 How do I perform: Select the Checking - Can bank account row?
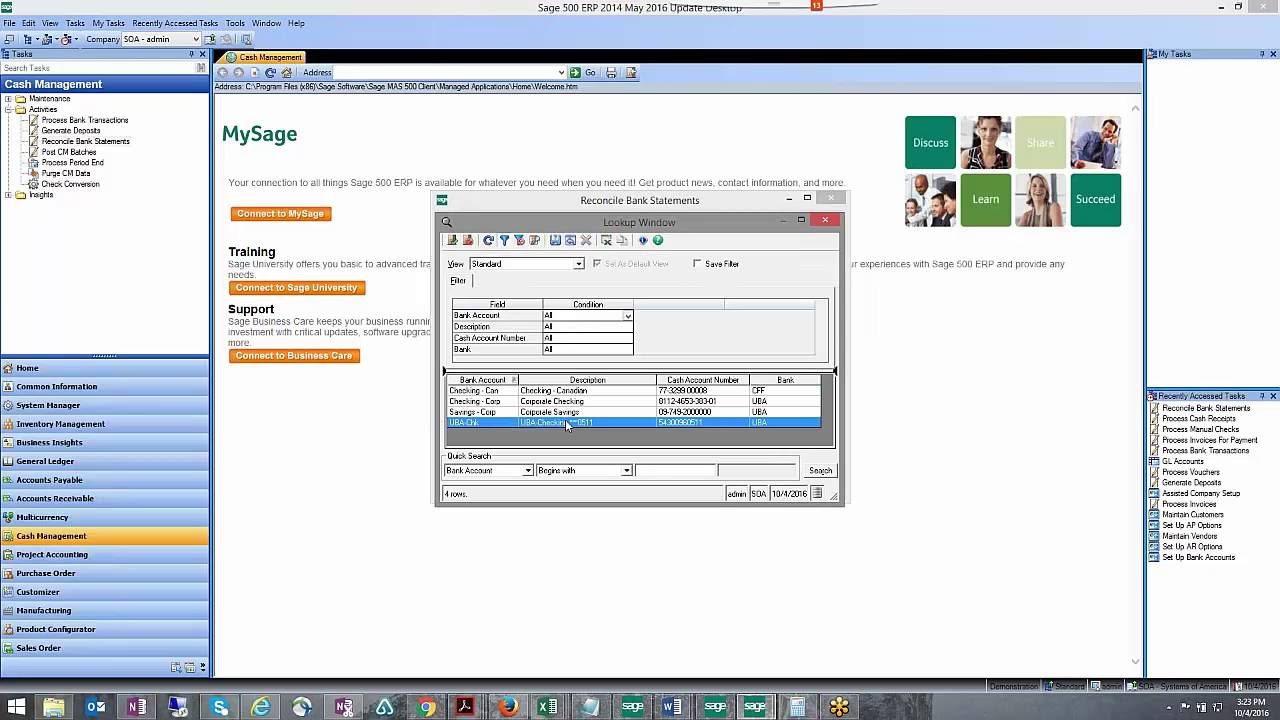pos(634,391)
